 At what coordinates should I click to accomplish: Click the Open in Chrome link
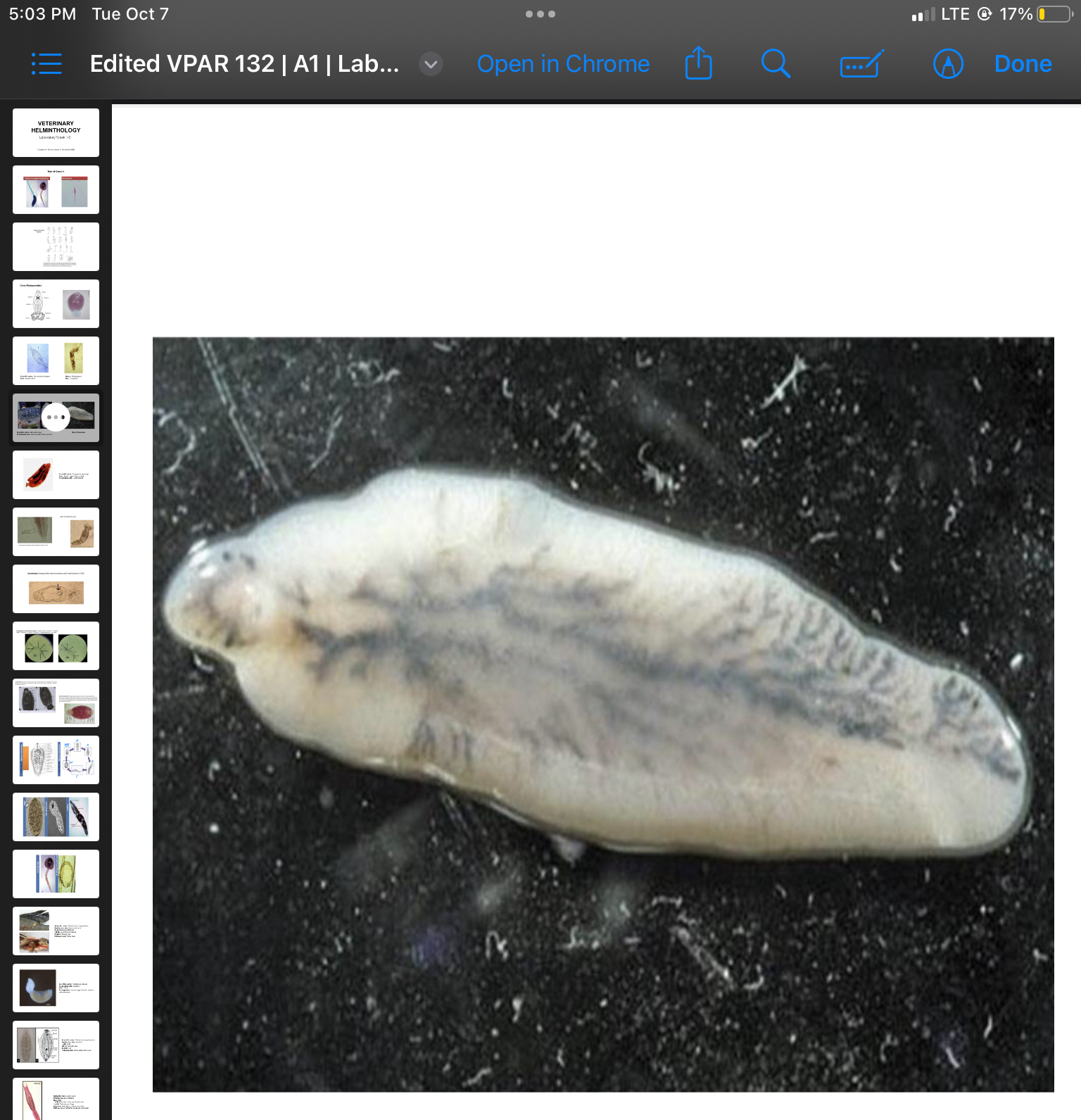(x=563, y=64)
